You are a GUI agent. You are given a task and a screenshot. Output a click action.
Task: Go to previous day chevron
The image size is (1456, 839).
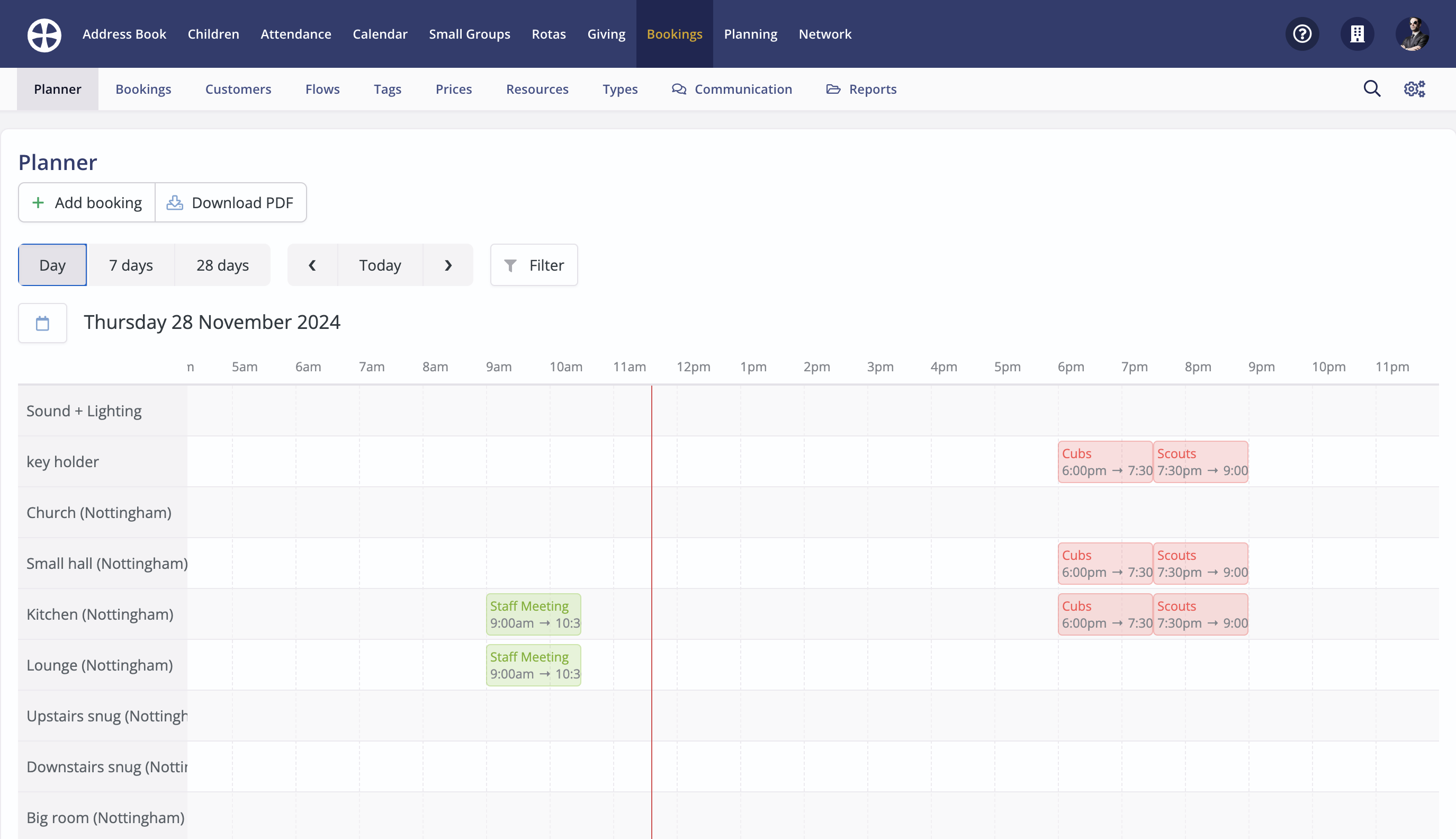(x=312, y=265)
